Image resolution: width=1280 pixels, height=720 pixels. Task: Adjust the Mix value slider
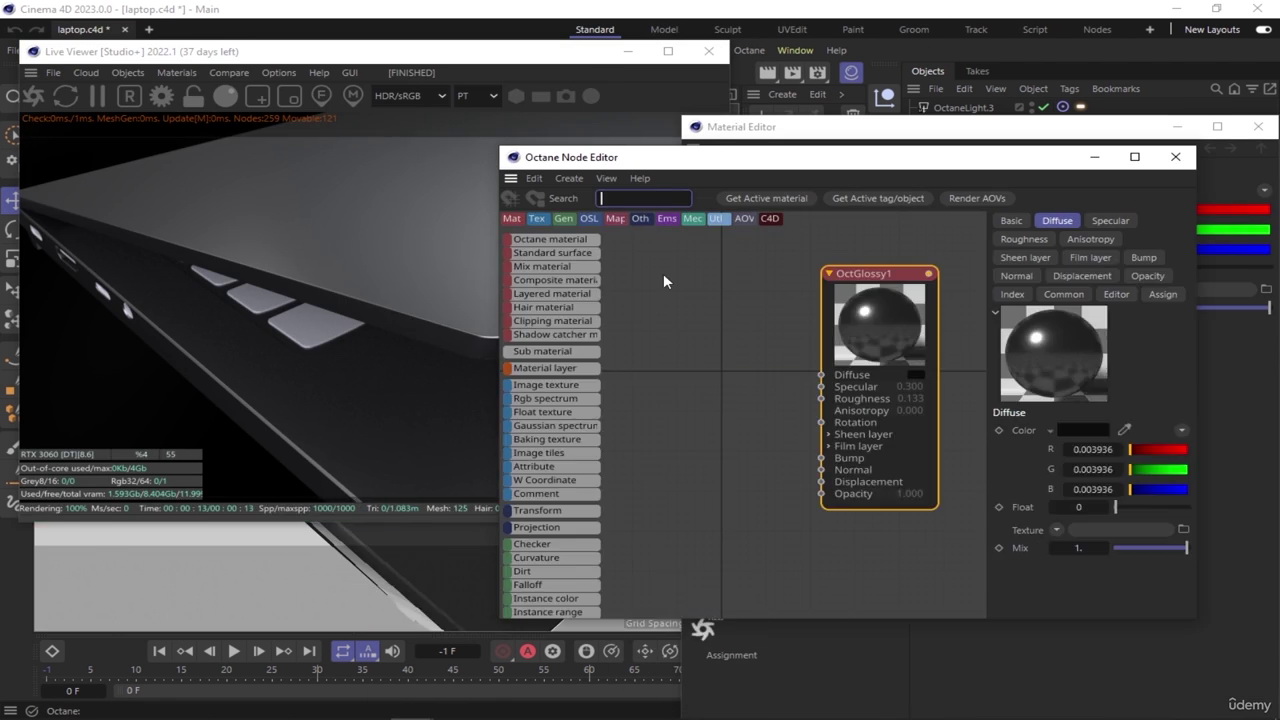coord(1150,548)
